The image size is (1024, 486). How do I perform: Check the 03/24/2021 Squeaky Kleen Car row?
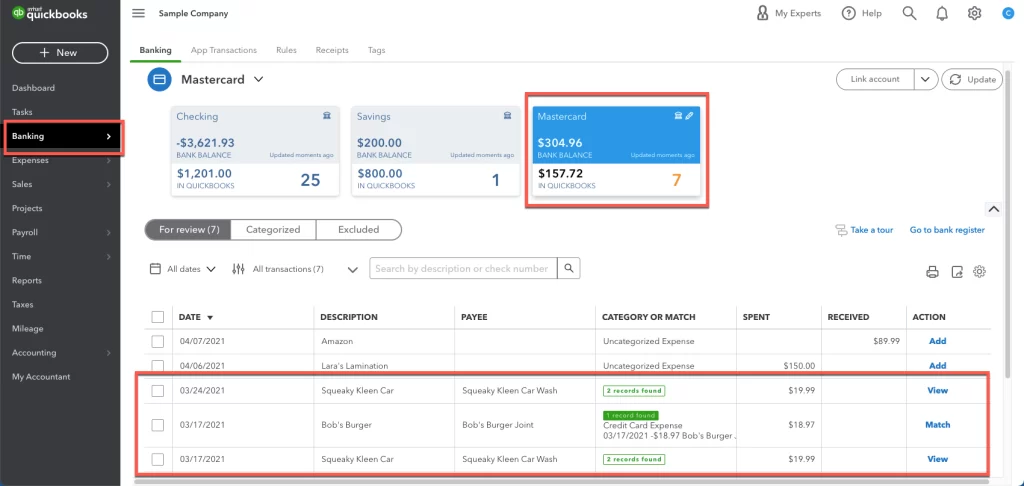click(x=157, y=391)
